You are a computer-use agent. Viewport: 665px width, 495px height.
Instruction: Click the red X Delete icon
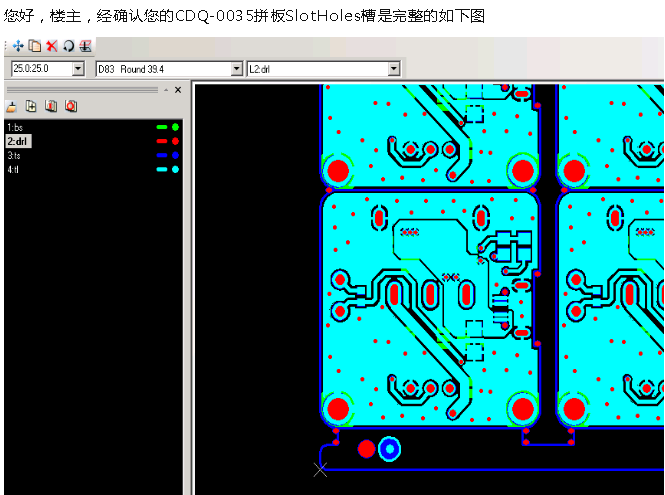tap(52, 46)
